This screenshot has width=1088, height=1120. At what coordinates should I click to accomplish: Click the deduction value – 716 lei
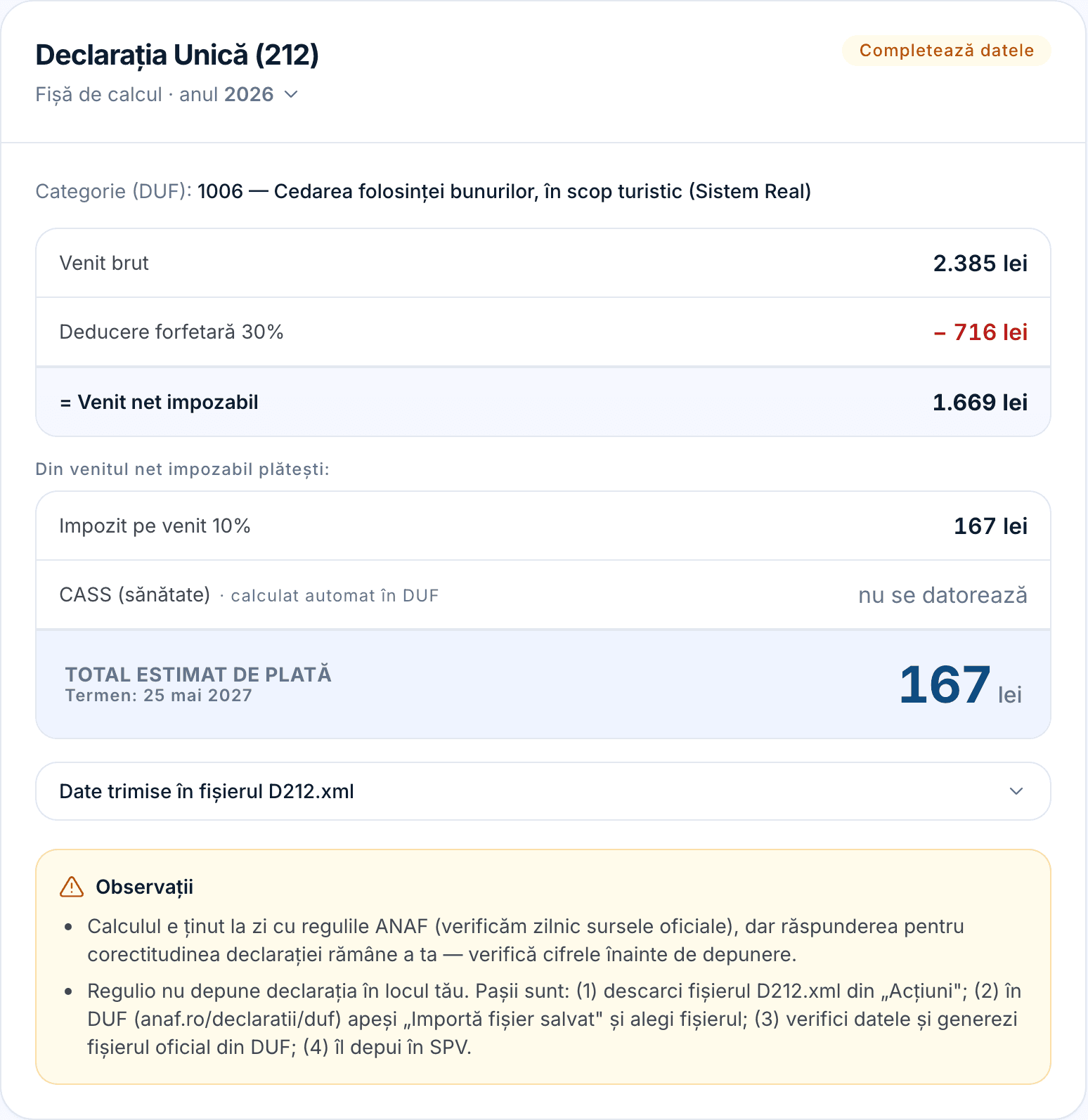980,332
